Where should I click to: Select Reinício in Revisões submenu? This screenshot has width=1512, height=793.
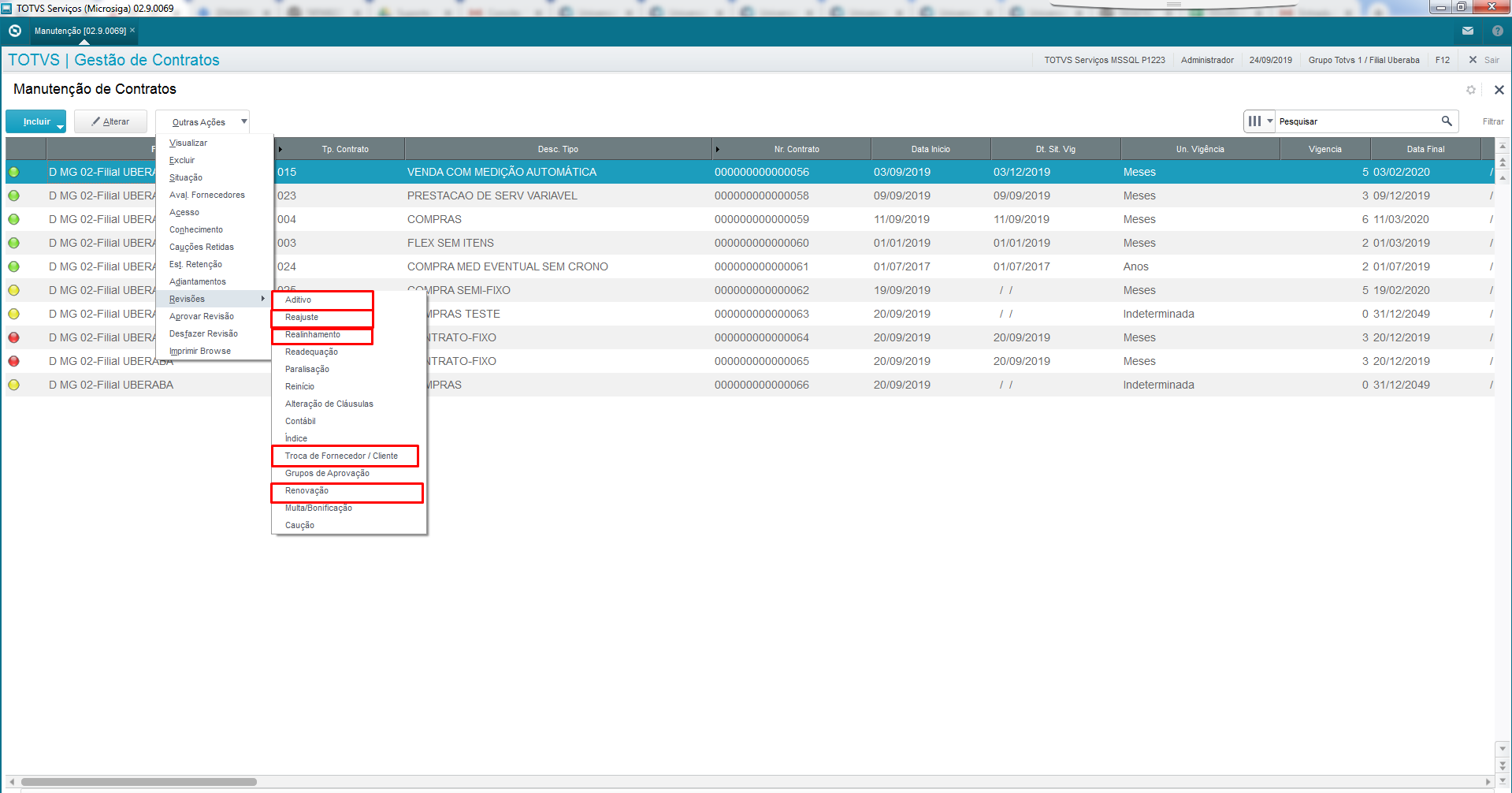click(349, 386)
